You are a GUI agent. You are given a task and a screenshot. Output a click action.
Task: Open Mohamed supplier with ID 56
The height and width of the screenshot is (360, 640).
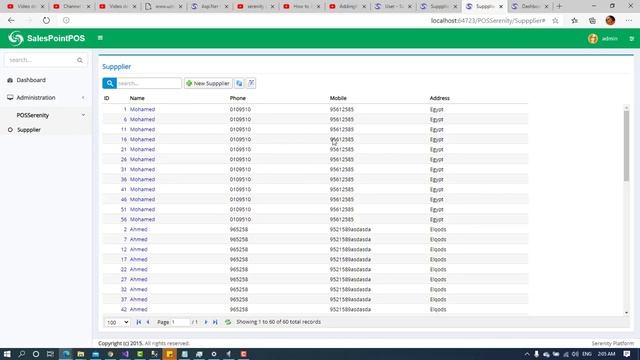pyautogui.click(x=142, y=219)
